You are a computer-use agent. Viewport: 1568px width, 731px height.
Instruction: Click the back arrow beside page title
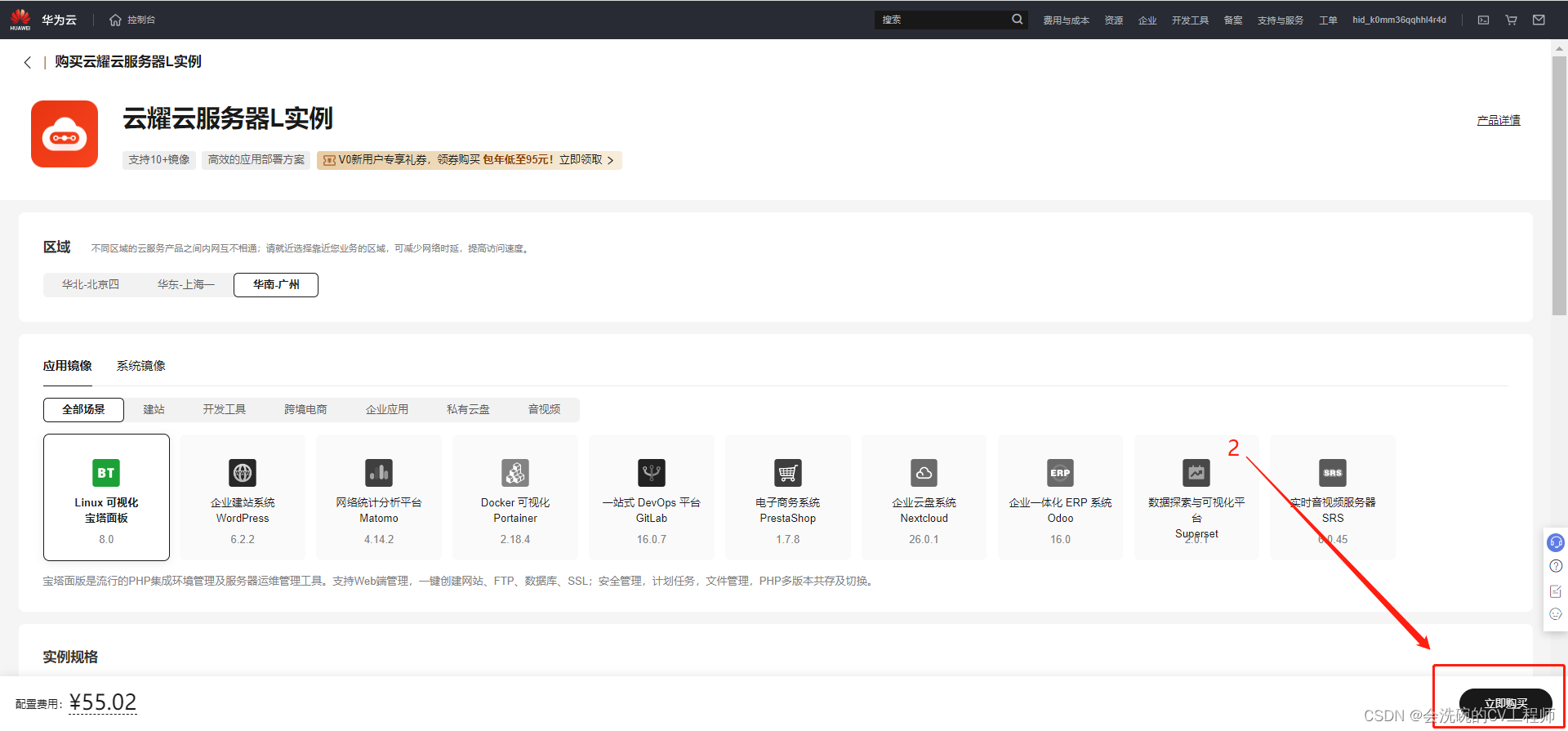point(28,62)
